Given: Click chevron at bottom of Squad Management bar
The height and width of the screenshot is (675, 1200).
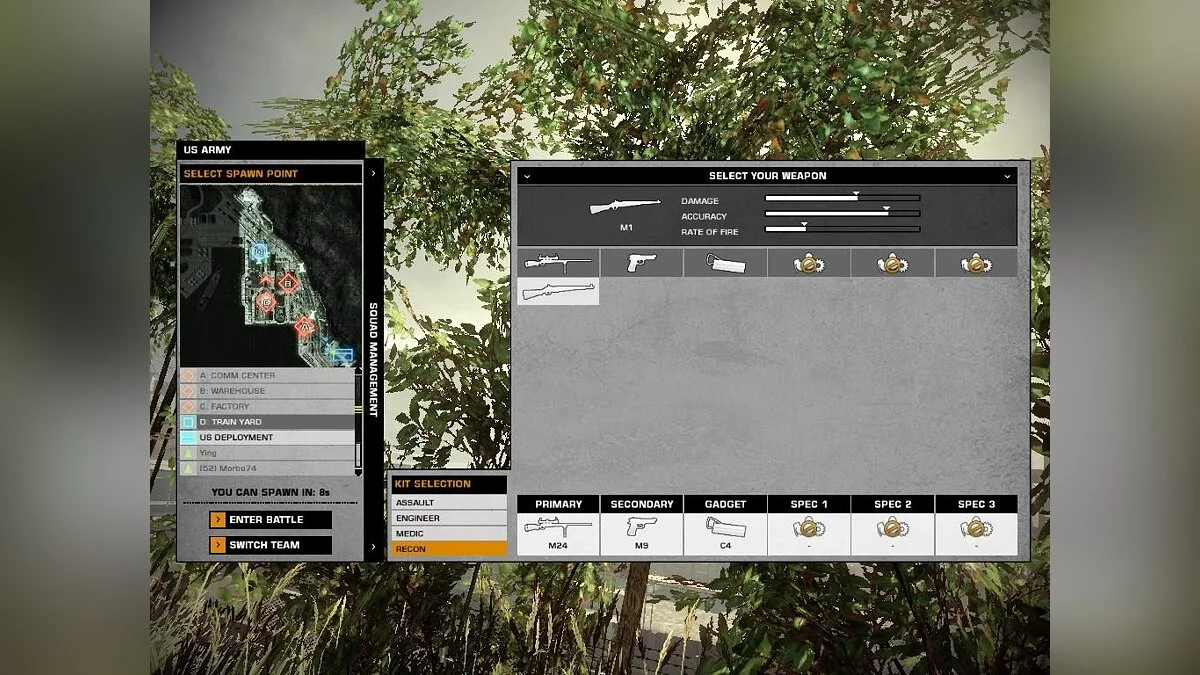Looking at the screenshot, I should [x=374, y=547].
